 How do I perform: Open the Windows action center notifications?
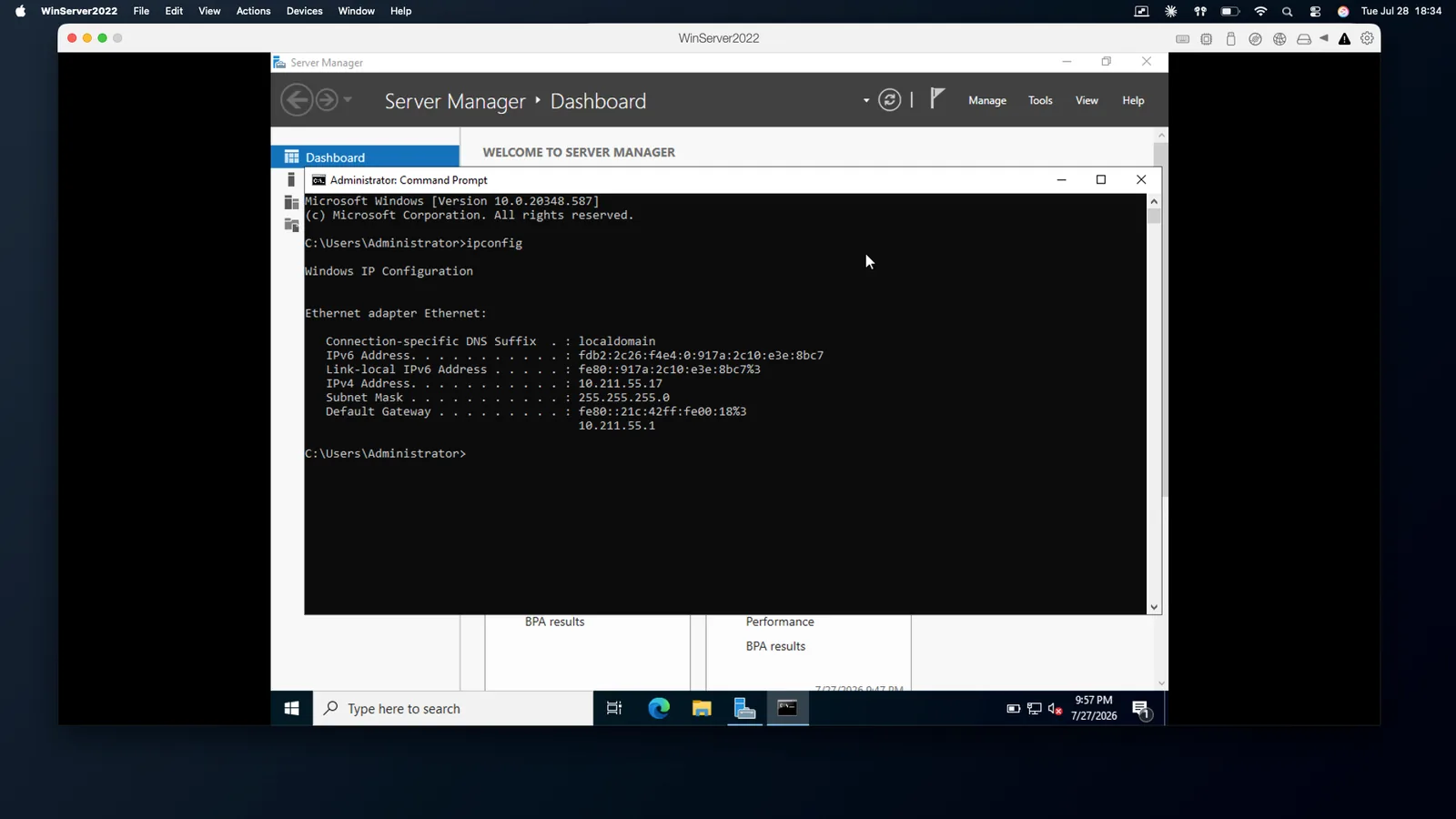click(1142, 709)
